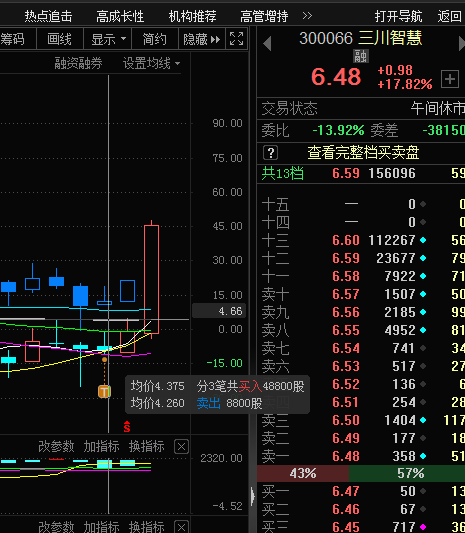
Task: Click the 融 margin badge under stock name
Action: (361, 56)
